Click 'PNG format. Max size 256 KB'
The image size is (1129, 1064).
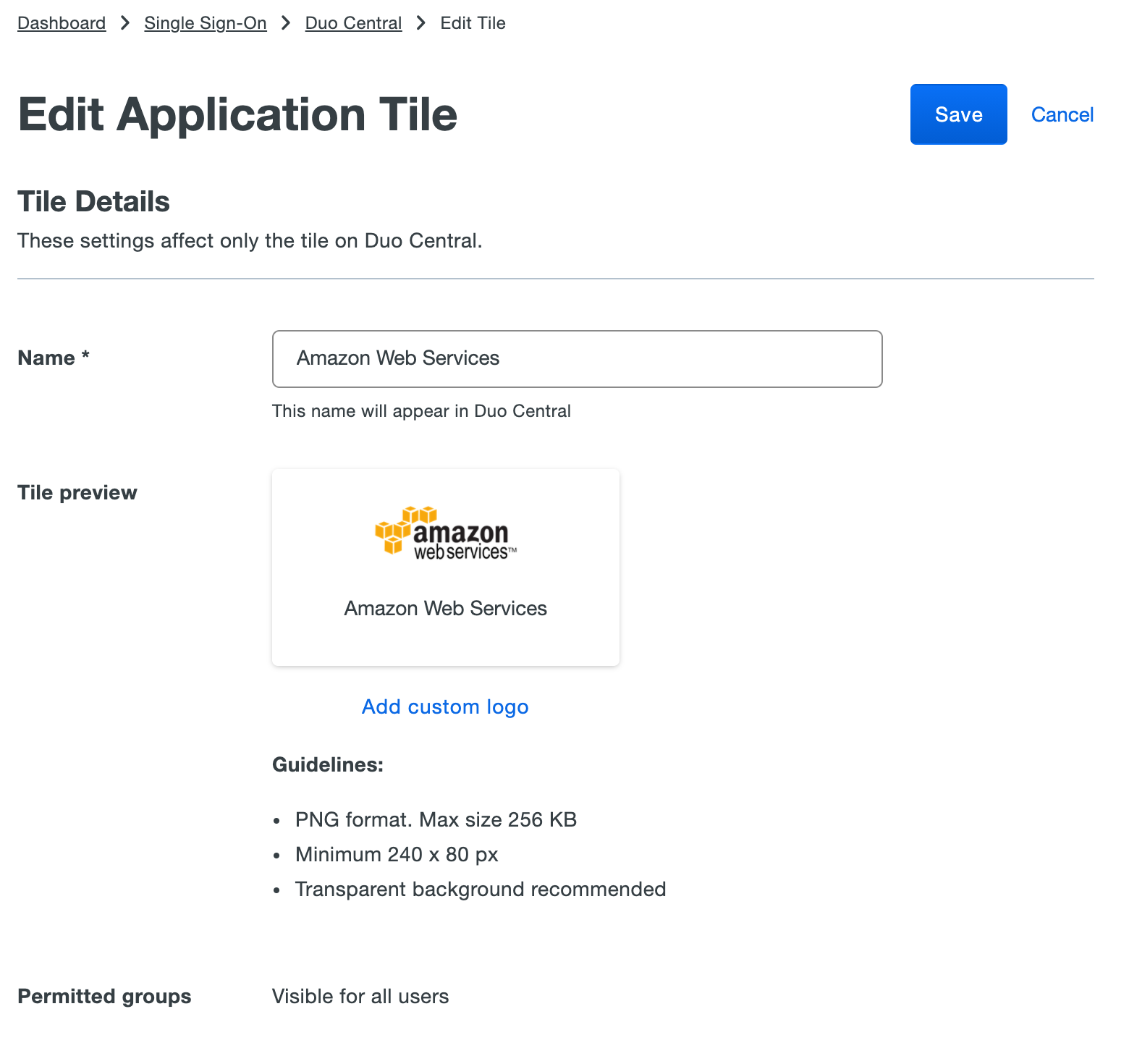tap(436, 819)
